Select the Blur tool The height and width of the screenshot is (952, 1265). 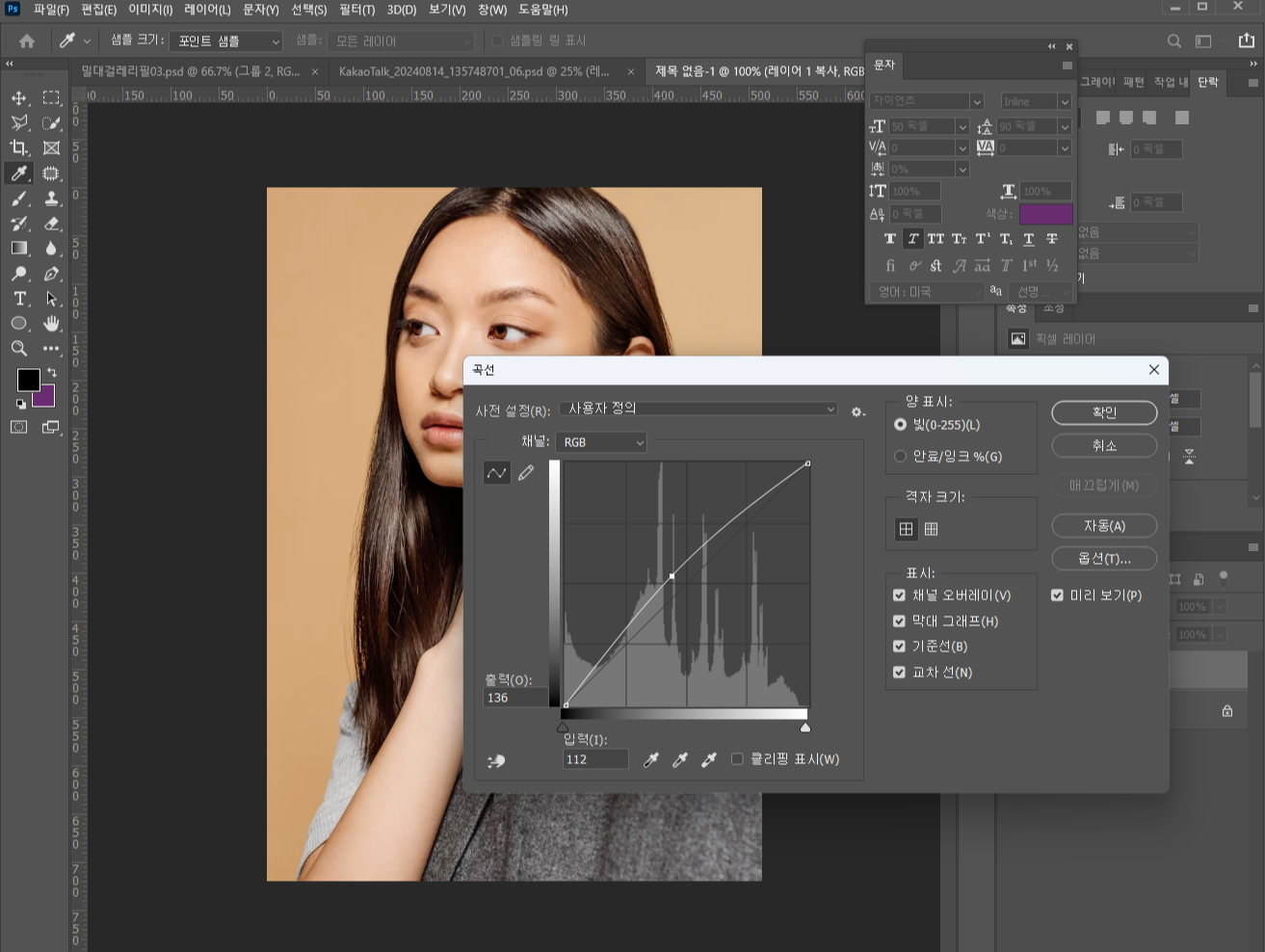(51, 249)
